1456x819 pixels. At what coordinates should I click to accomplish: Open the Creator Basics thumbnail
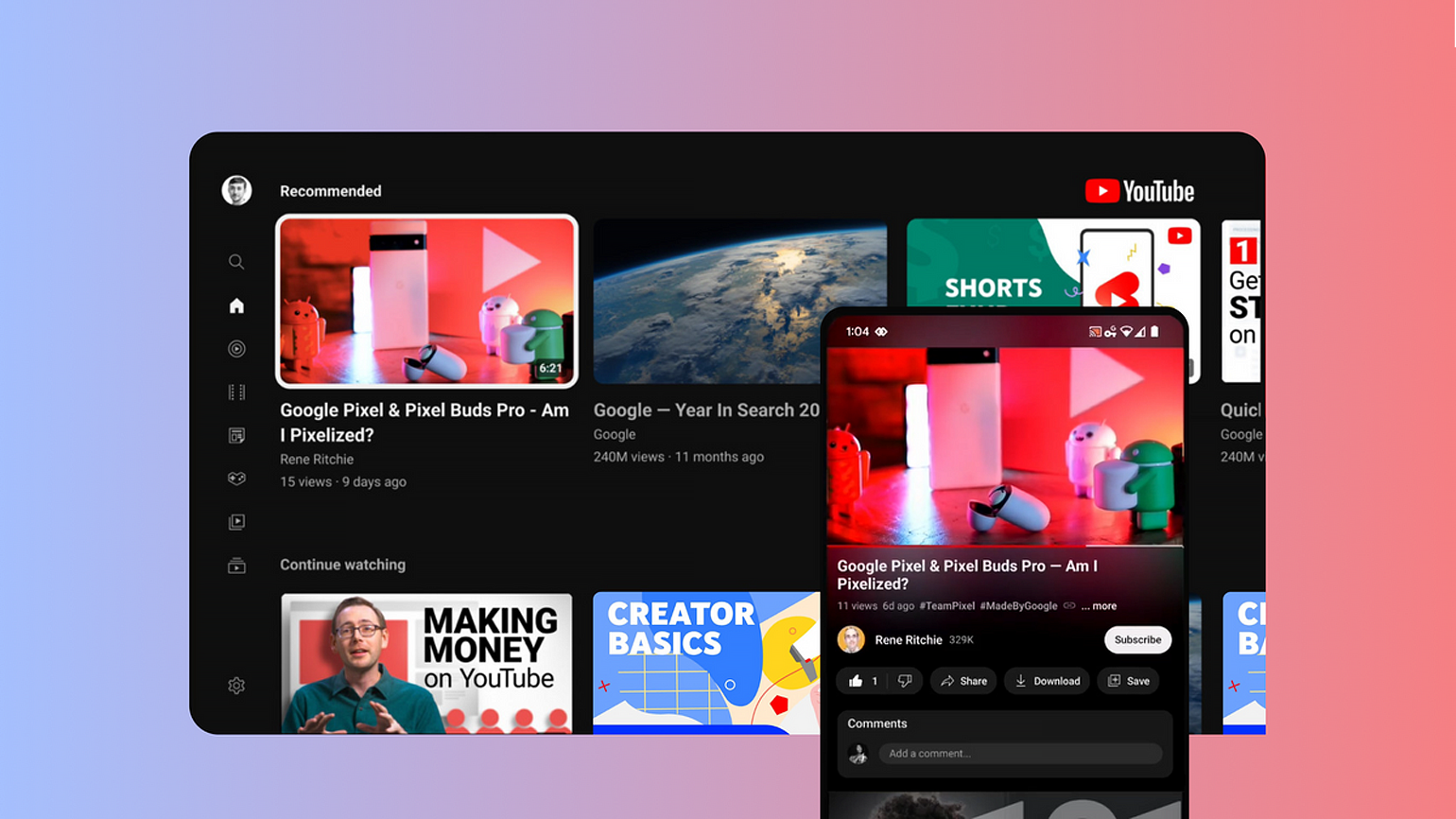coord(706,663)
